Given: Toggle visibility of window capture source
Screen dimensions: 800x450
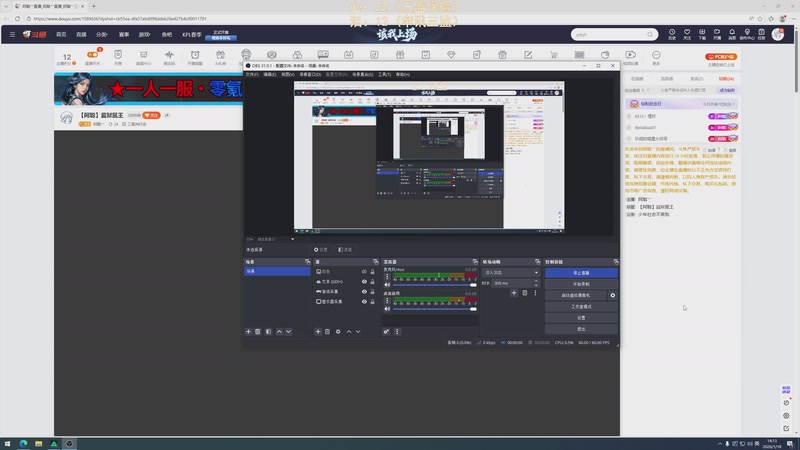Looking at the screenshot, I should pyautogui.click(x=364, y=291).
